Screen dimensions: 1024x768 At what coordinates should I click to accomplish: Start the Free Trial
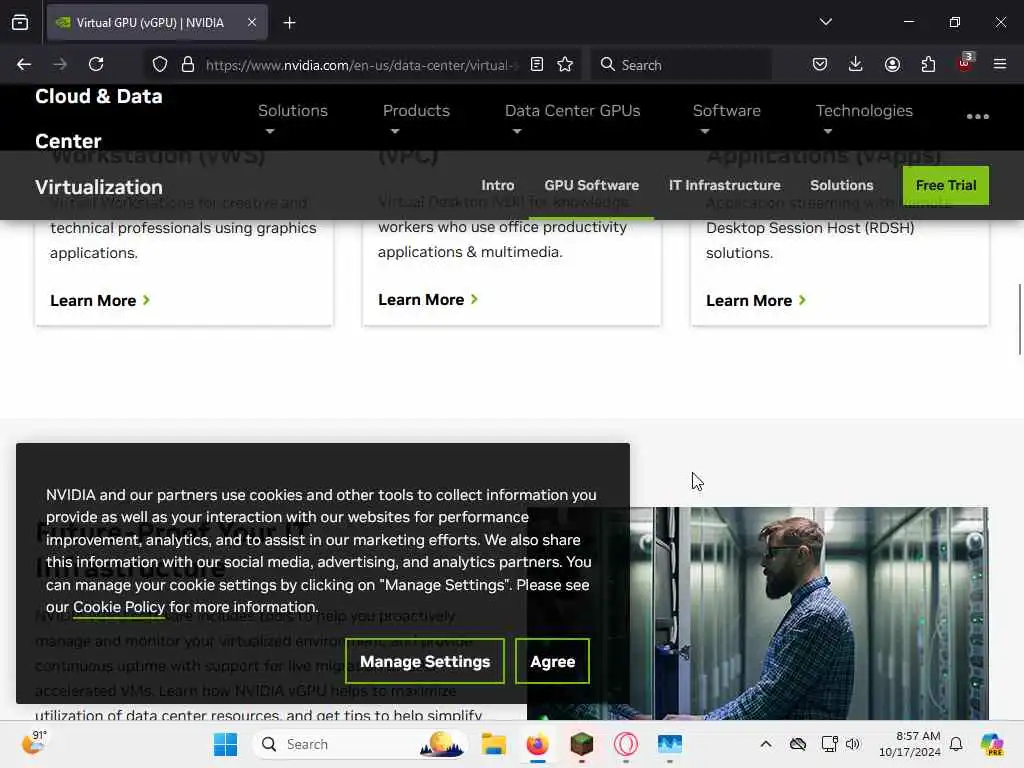point(946,185)
